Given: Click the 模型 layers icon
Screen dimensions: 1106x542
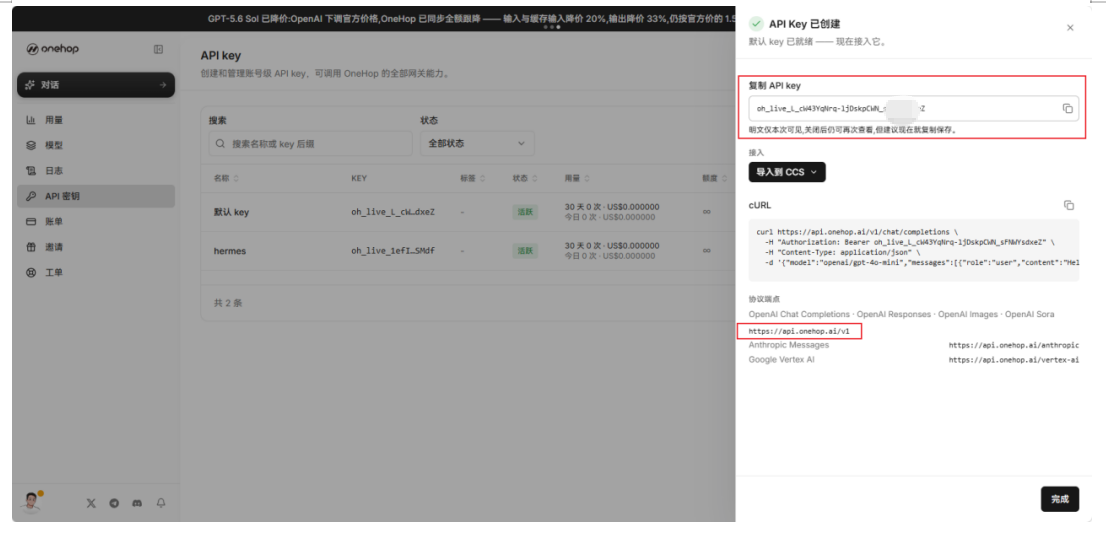Looking at the screenshot, I should click(31, 145).
